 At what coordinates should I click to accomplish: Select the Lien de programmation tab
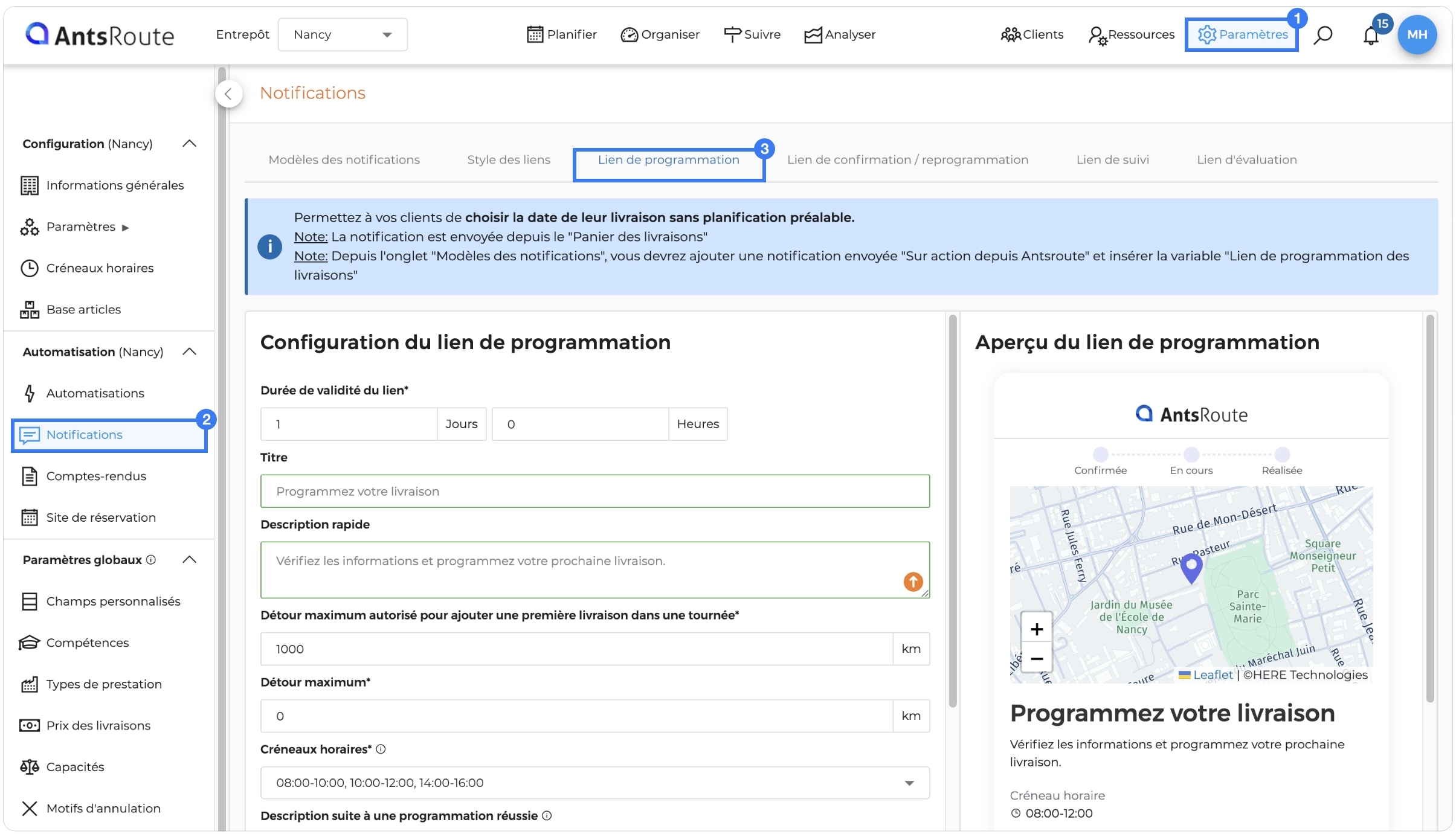pyautogui.click(x=669, y=160)
